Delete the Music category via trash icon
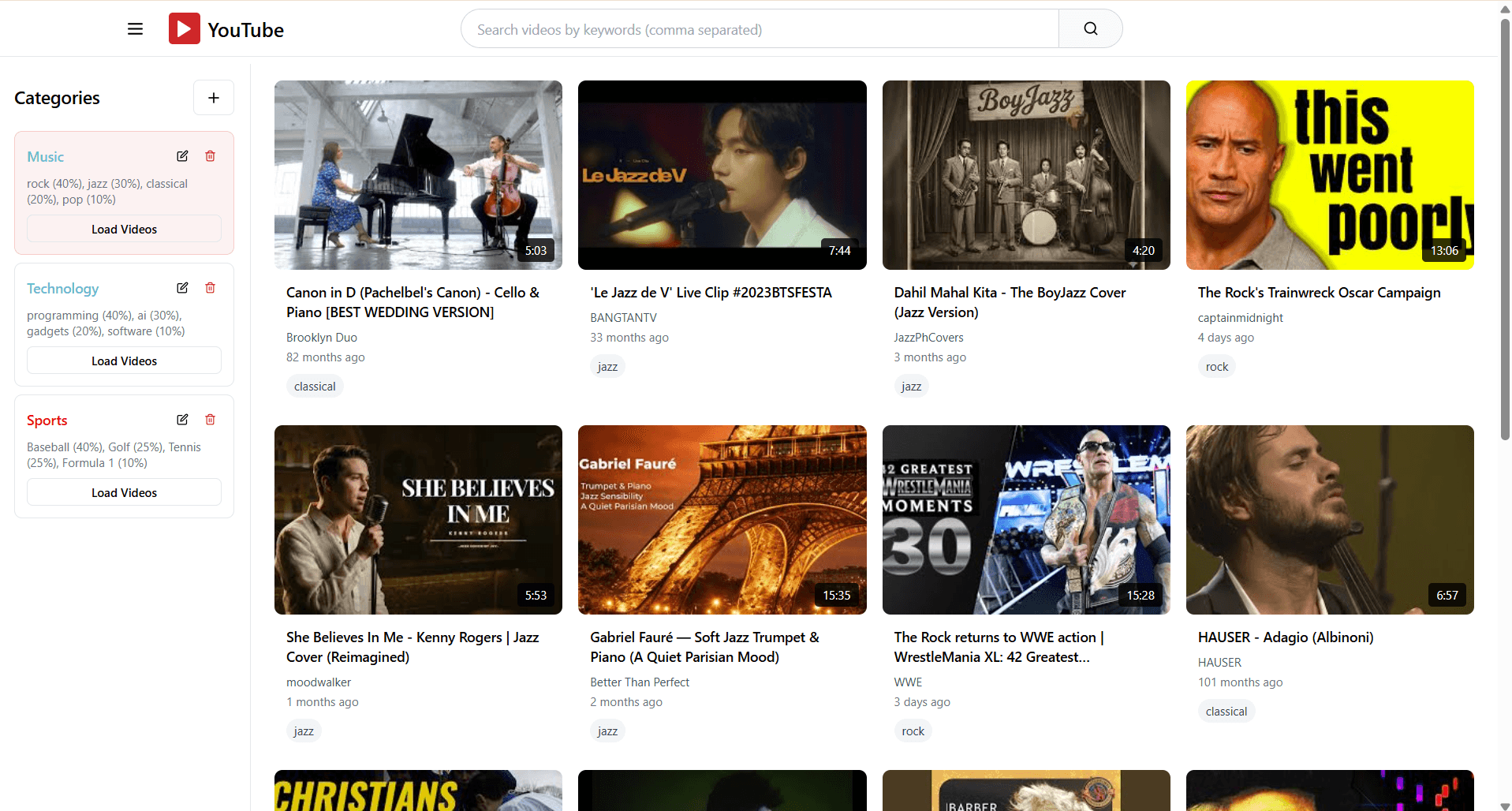Screen dimensions: 1512x811 pyautogui.click(x=210, y=155)
